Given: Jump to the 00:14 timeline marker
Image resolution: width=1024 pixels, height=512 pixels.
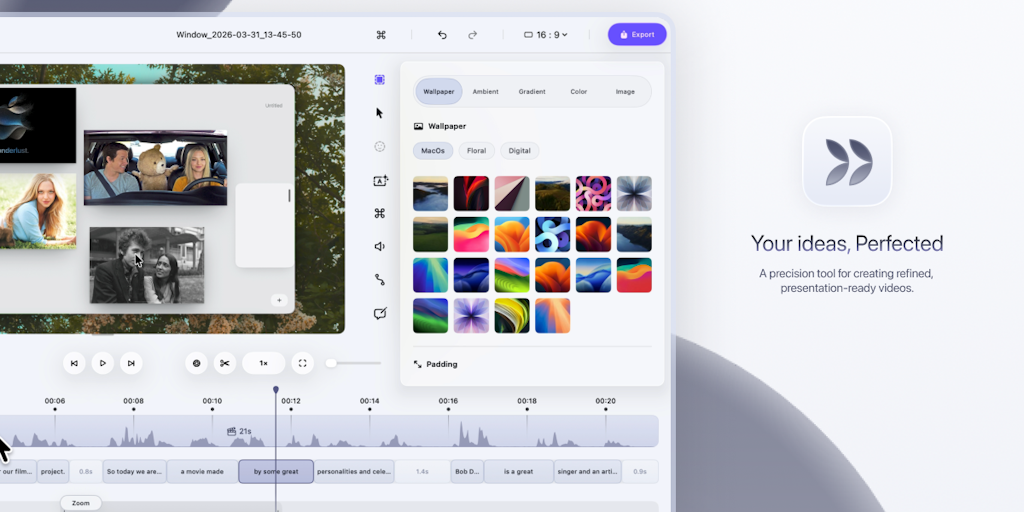Looking at the screenshot, I should pyautogui.click(x=370, y=401).
